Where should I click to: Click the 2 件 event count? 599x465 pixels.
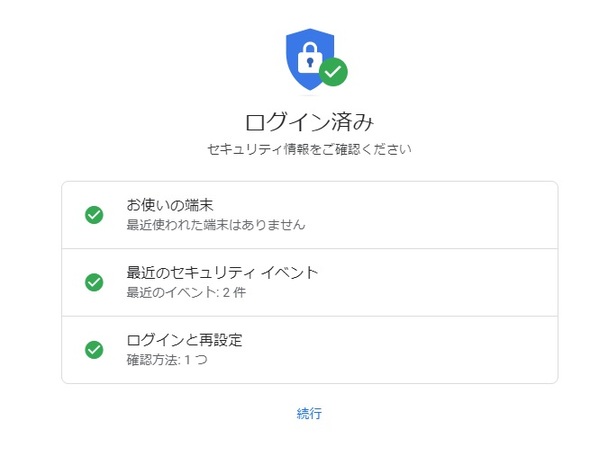(x=234, y=292)
